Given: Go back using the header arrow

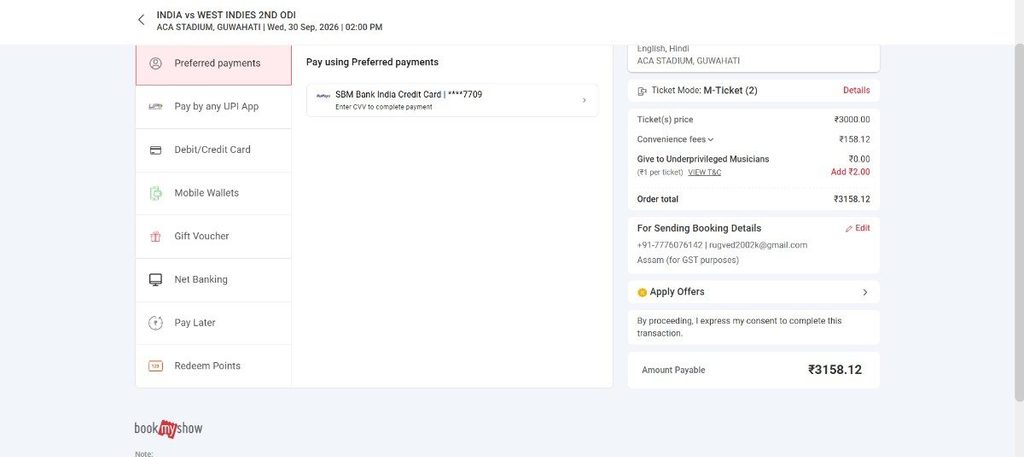Looking at the screenshot, I should tap(141, 20).
